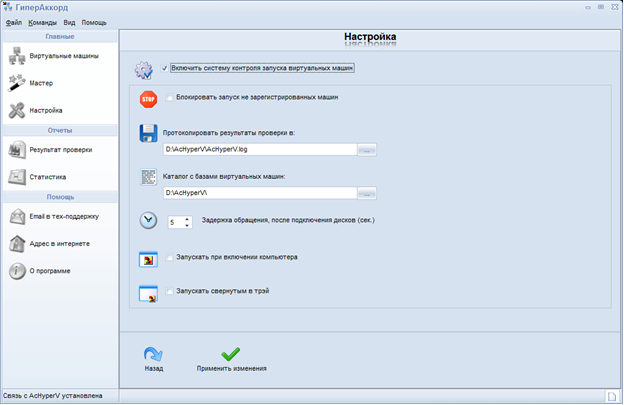Open Результат проверки report icon
Screen dimensions: 624x405
coord(17,150)
